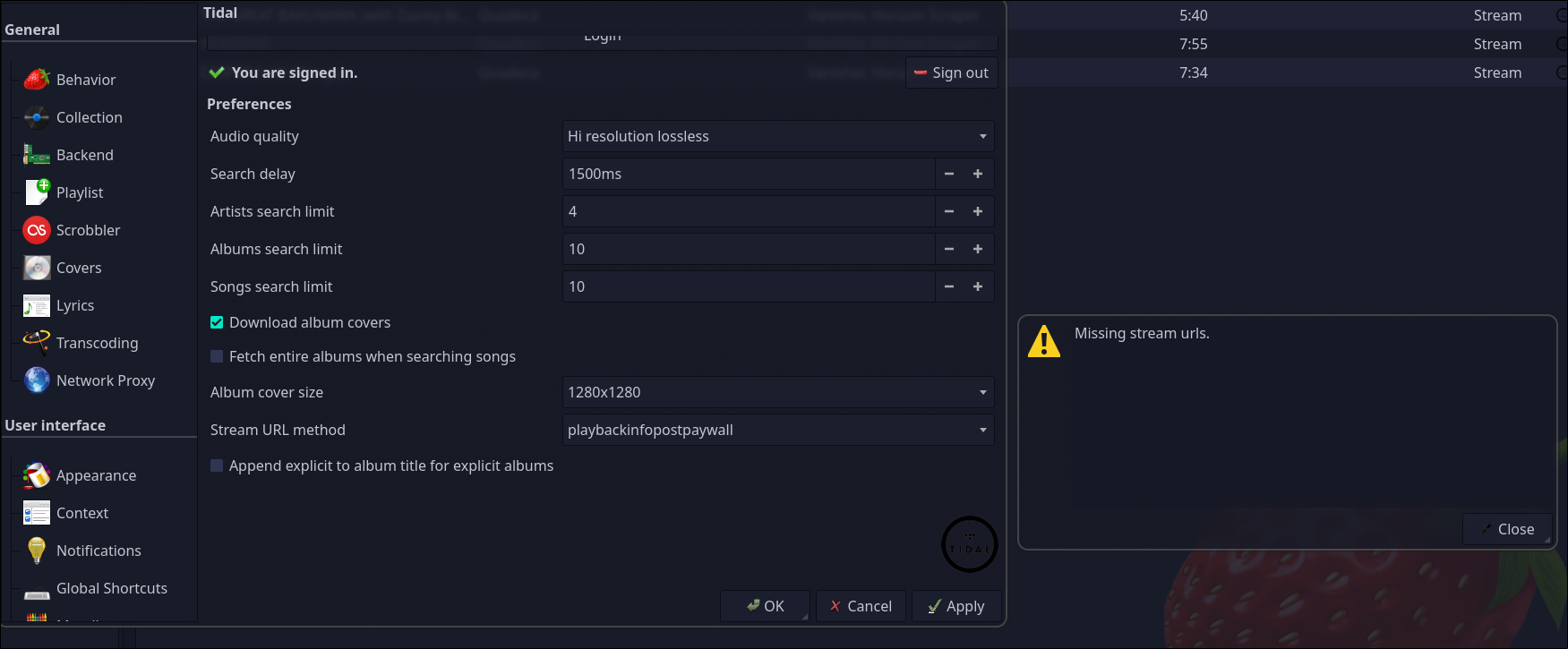The height and width of the screenshot is (649, 1568).
Task: Select the 7:34 stream track row
Action: tap(1290, 73)
